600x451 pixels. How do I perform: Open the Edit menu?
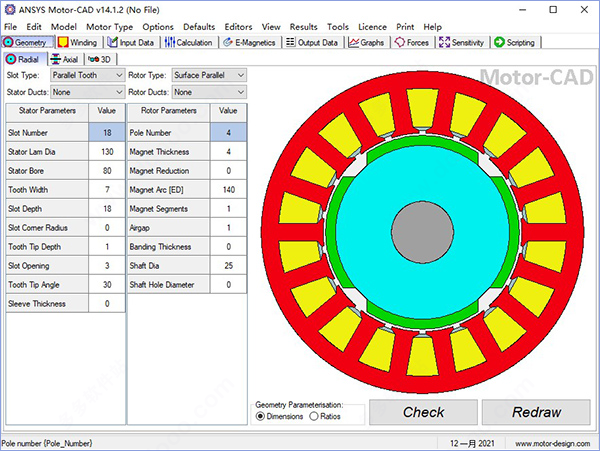(x=34, y=27)
